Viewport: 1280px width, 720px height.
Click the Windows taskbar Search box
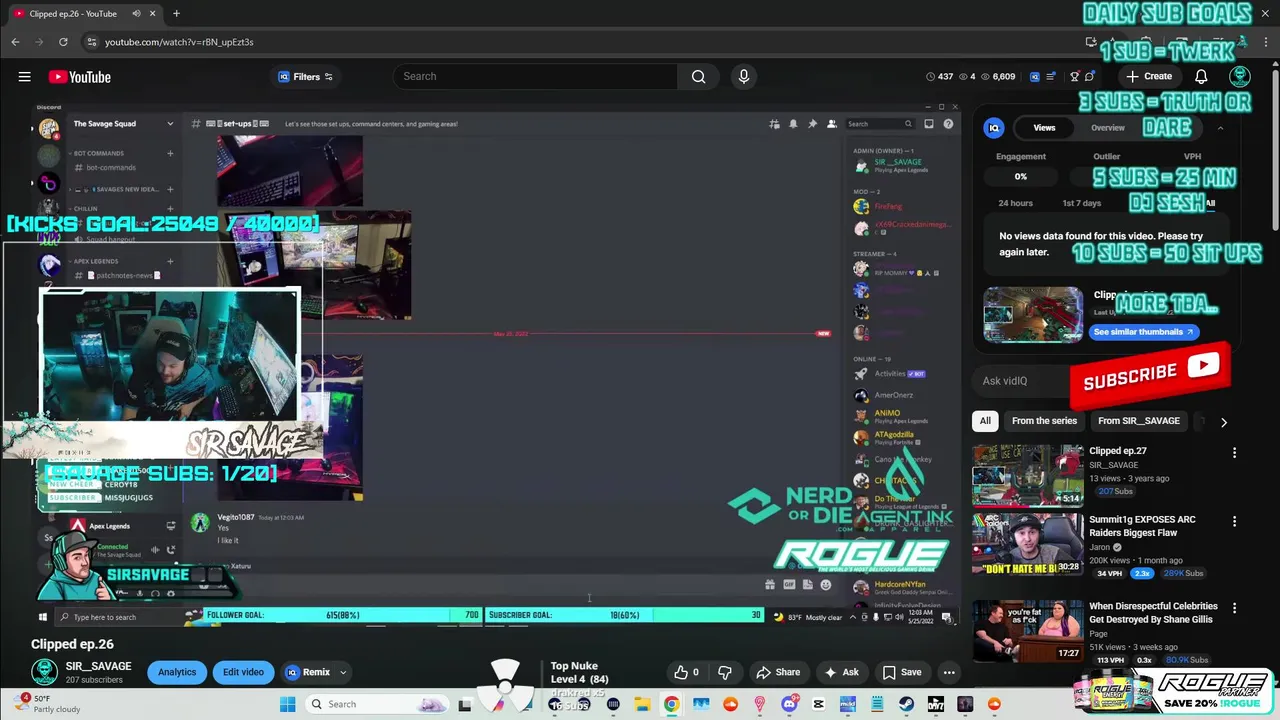pos(375,704)
